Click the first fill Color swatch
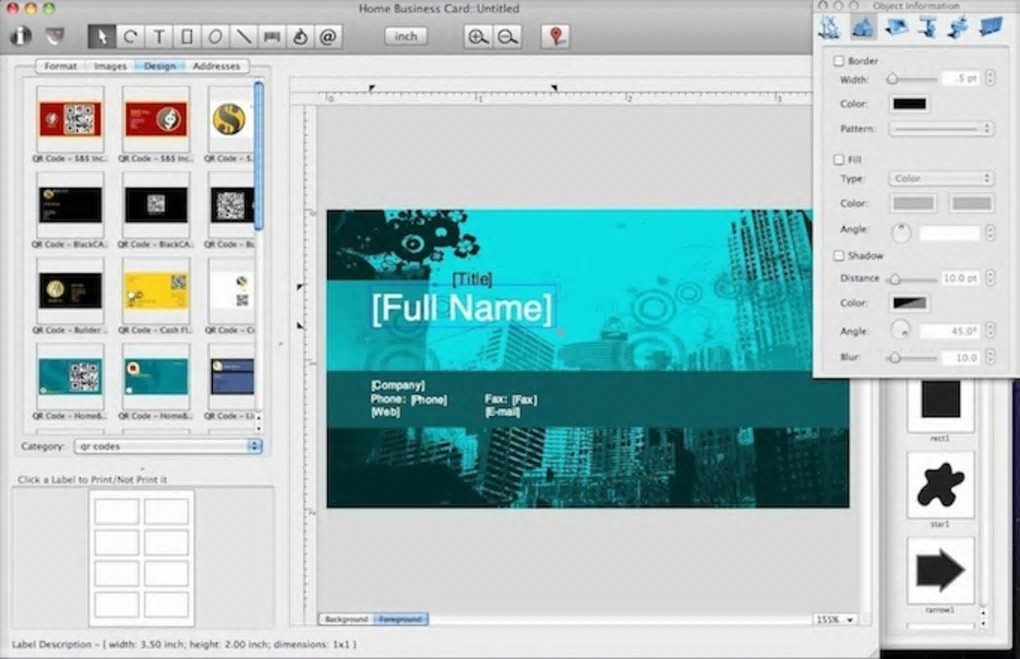 click(x=913, y=204)
